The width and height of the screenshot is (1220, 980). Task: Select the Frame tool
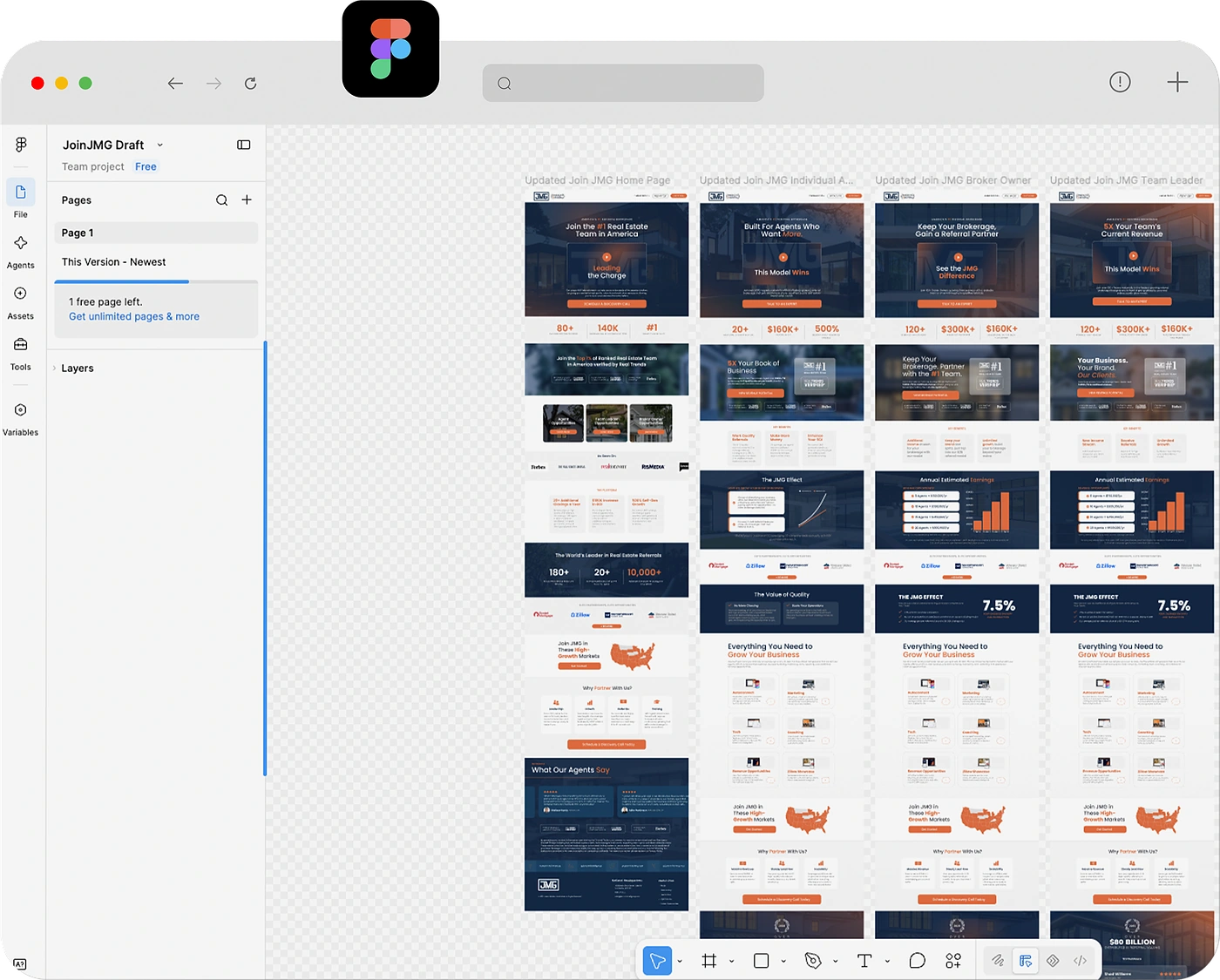tap(709, 961)
